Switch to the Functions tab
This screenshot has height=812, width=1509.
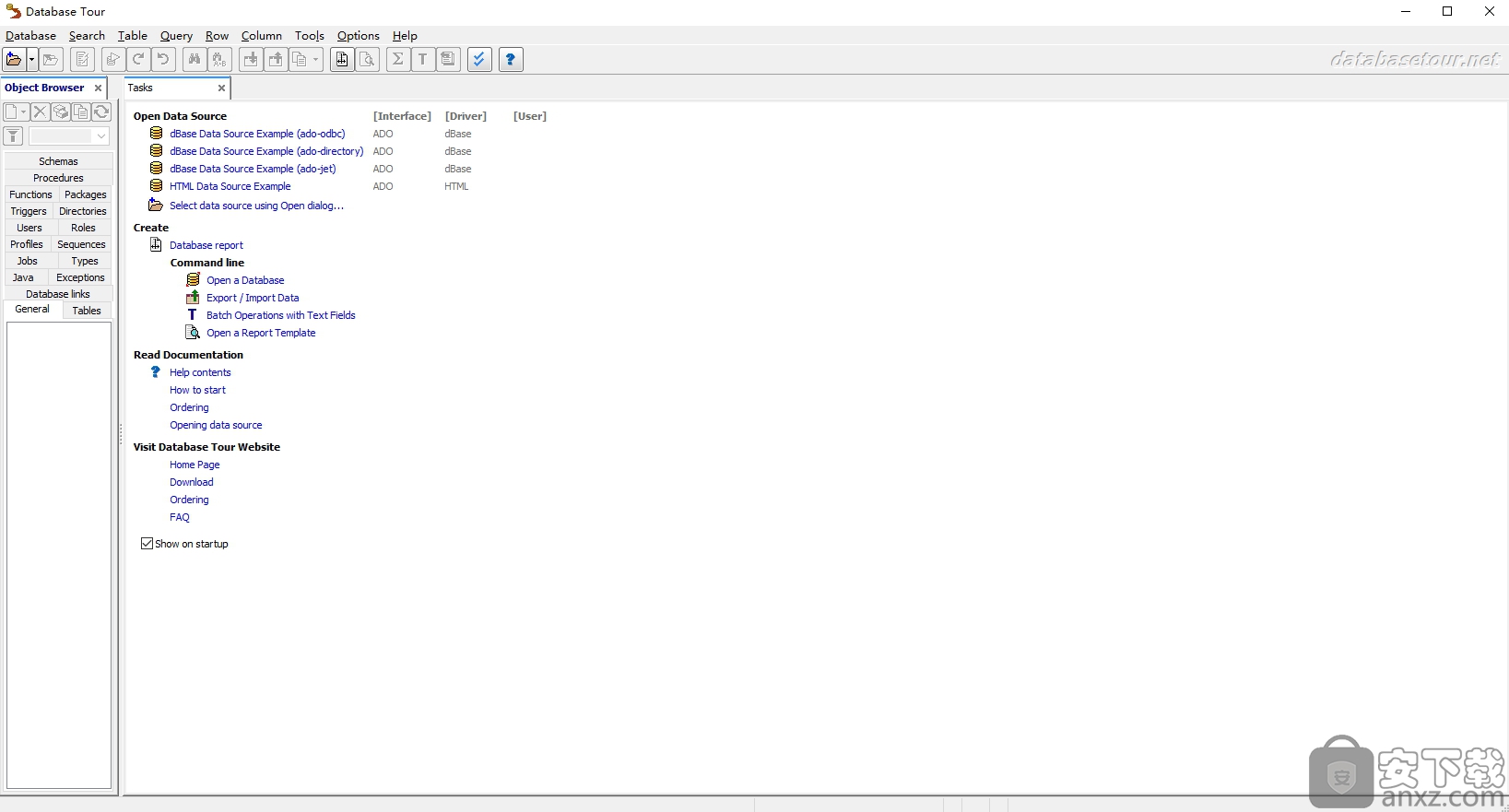pyautogui.click(x=30, y=194)
